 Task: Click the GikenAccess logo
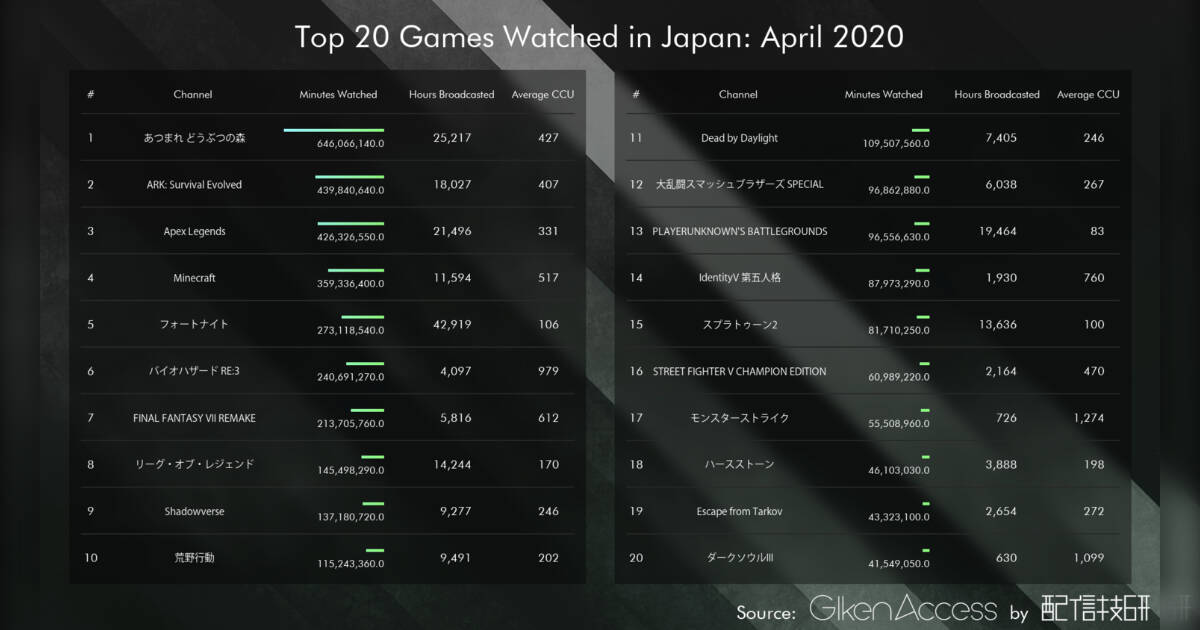click(902, 609)
